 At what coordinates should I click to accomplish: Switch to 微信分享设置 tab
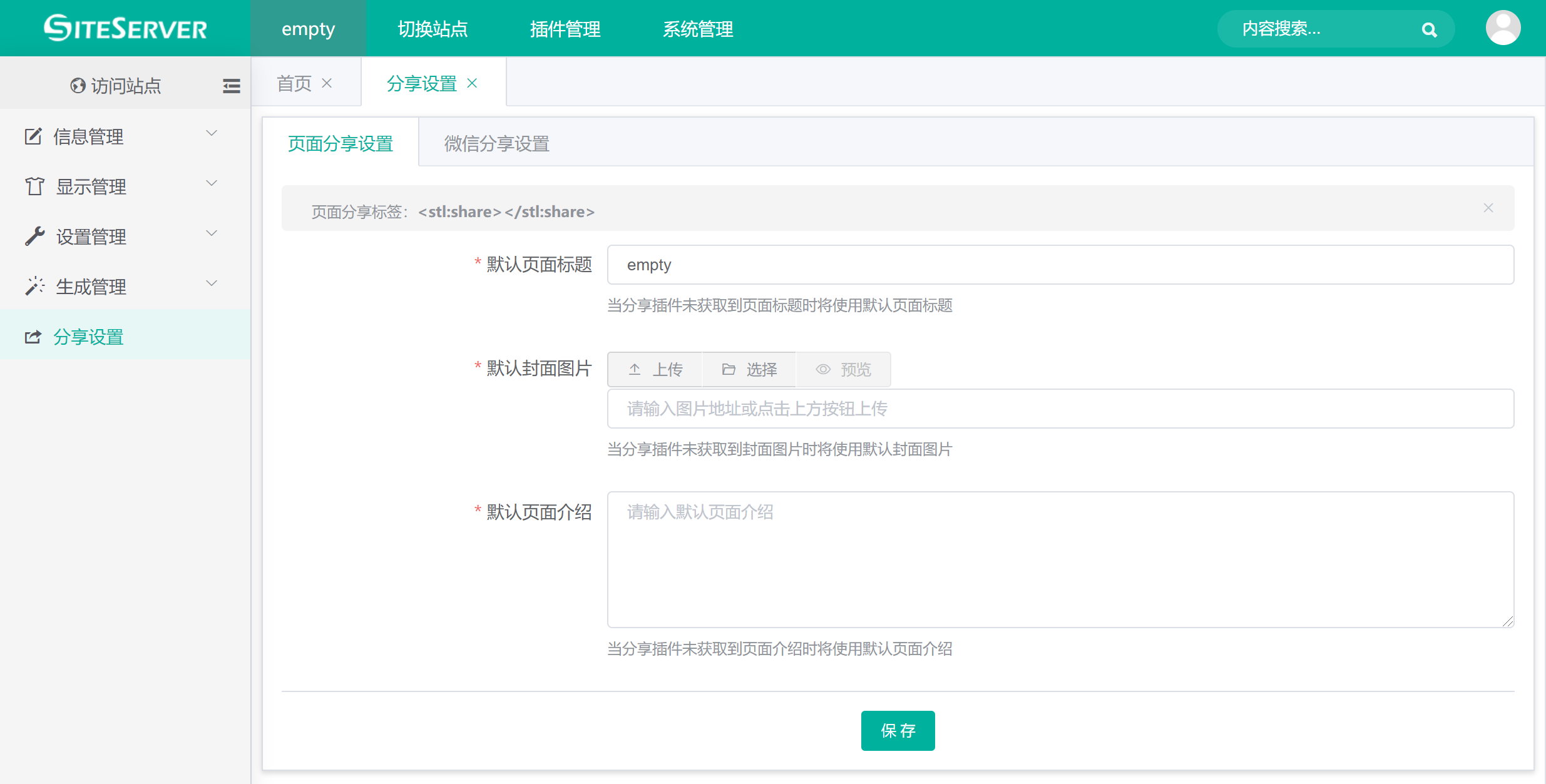496,143
